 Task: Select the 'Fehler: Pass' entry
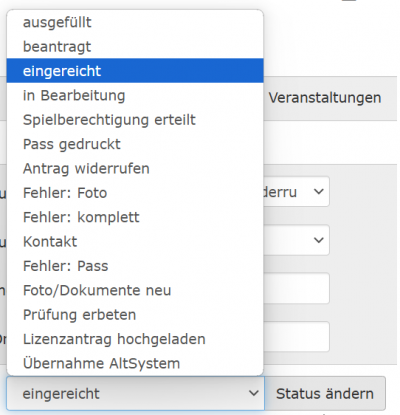(x=135, y=266)
